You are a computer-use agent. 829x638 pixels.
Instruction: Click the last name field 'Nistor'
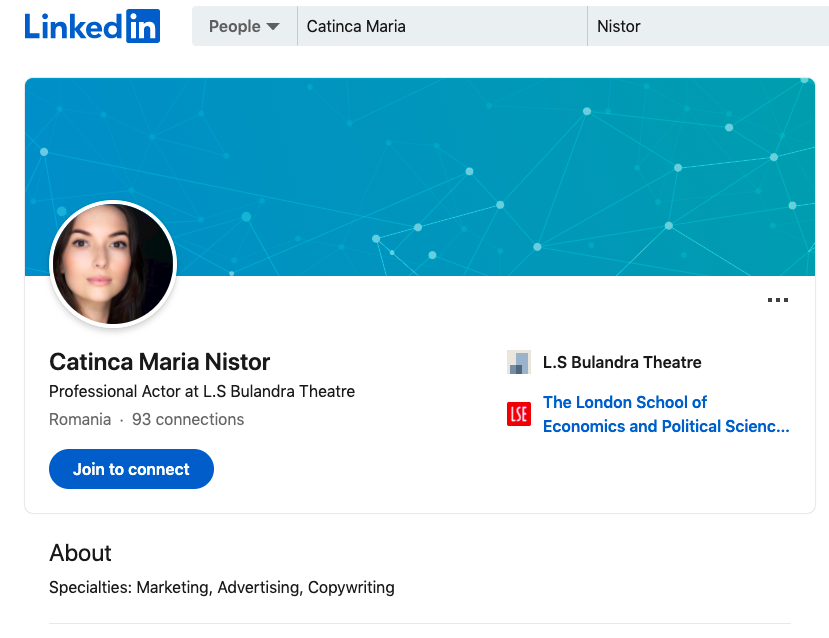708,26
